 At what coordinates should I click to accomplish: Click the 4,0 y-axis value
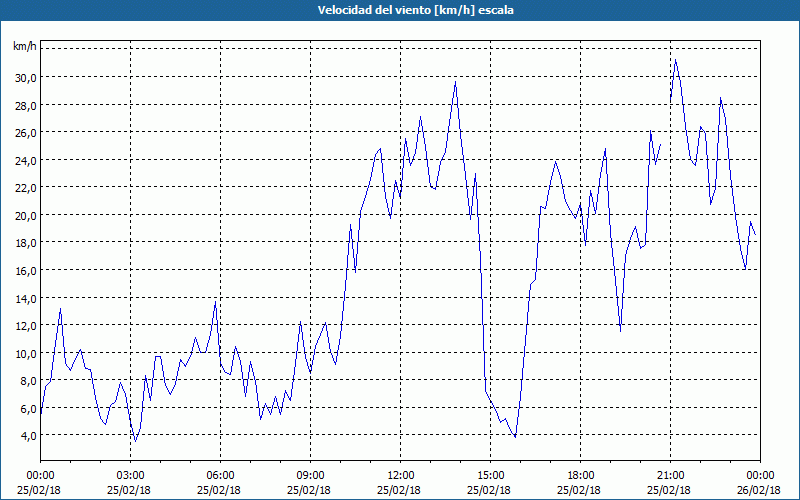coord(29,436)
